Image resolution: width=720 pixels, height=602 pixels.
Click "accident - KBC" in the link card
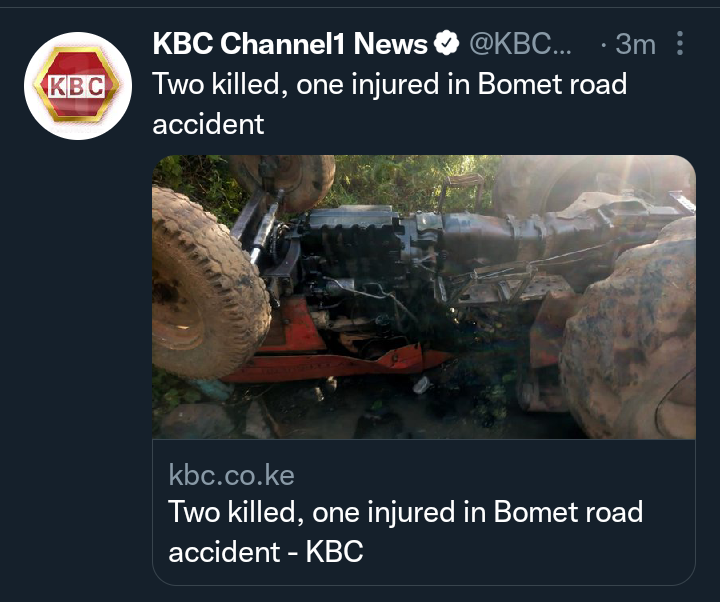(x=266, y=551)
